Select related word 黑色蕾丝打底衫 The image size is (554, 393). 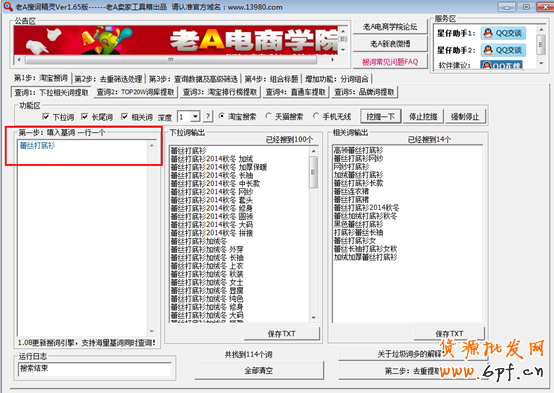pos(358,224)
